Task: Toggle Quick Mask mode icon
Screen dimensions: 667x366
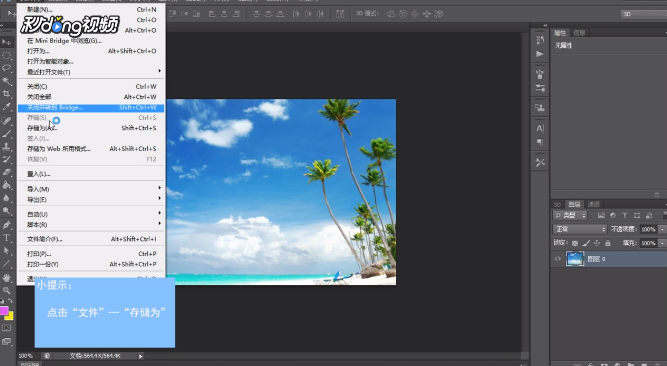Action: (x=6, y=328)
